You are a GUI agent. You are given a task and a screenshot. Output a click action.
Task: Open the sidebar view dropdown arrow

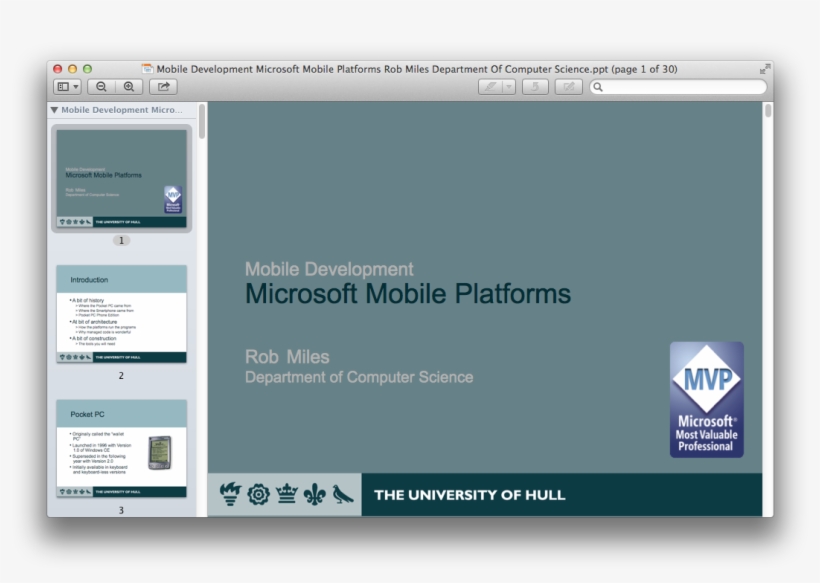76,87
